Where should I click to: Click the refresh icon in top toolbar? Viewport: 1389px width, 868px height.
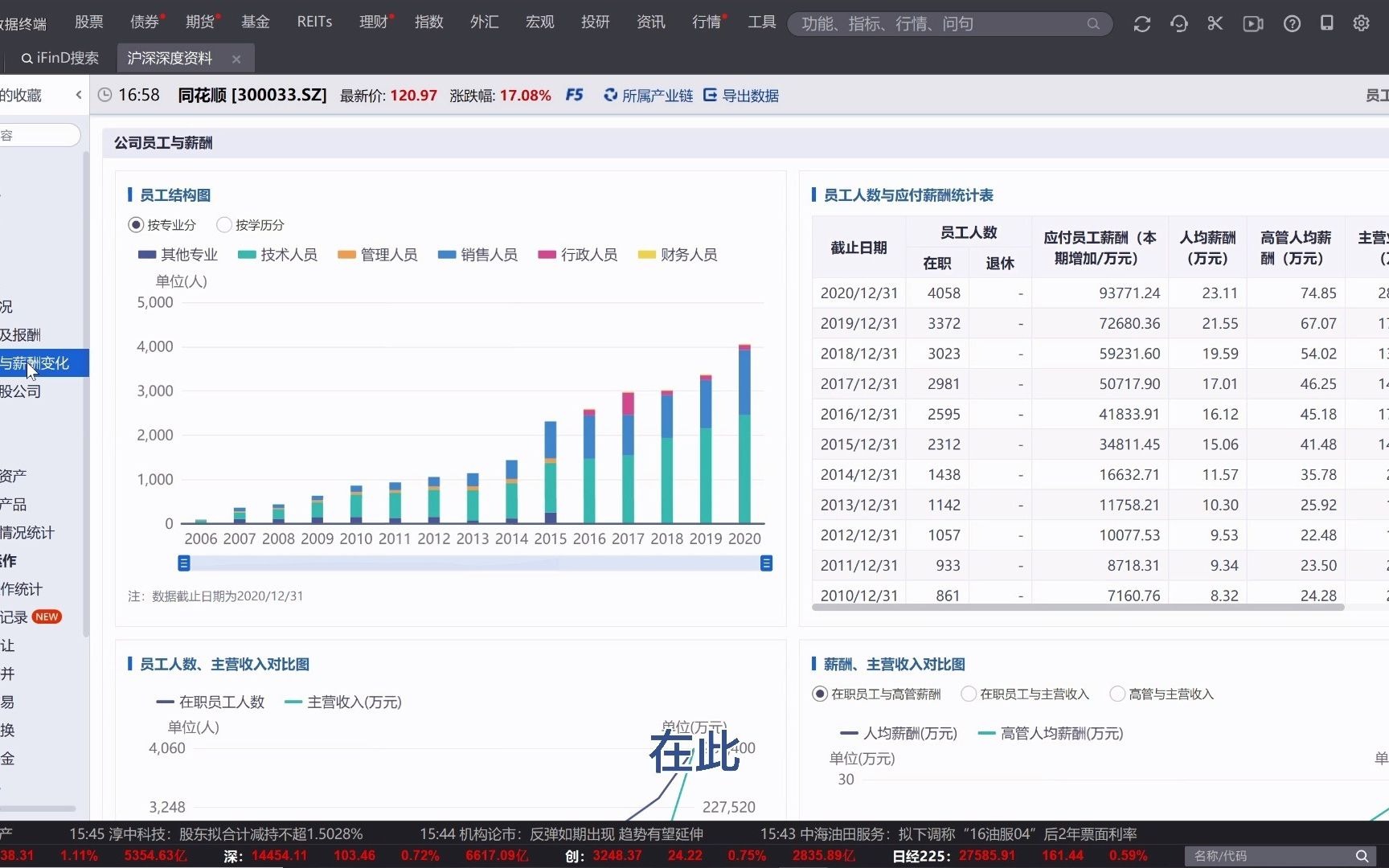(x=1141, y=24)
